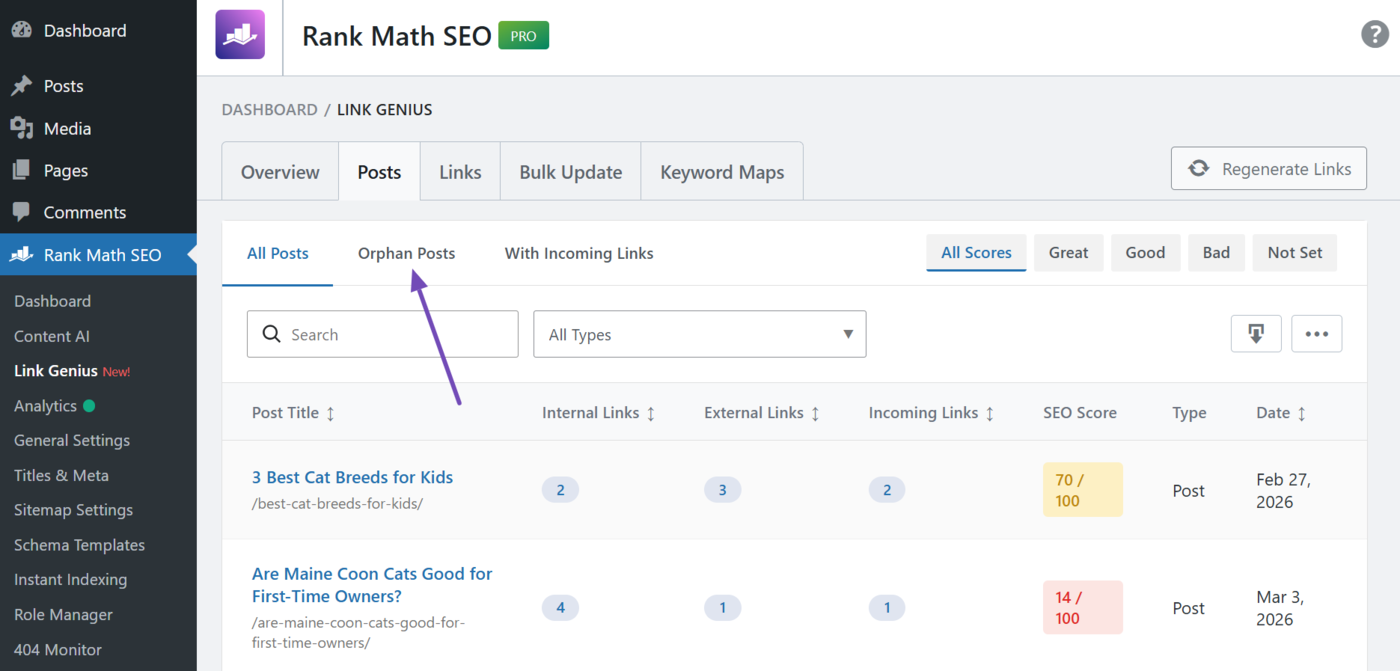Switch to the Links tab
The width and height of the screenshot is (1400, 671).
point(460,172)
